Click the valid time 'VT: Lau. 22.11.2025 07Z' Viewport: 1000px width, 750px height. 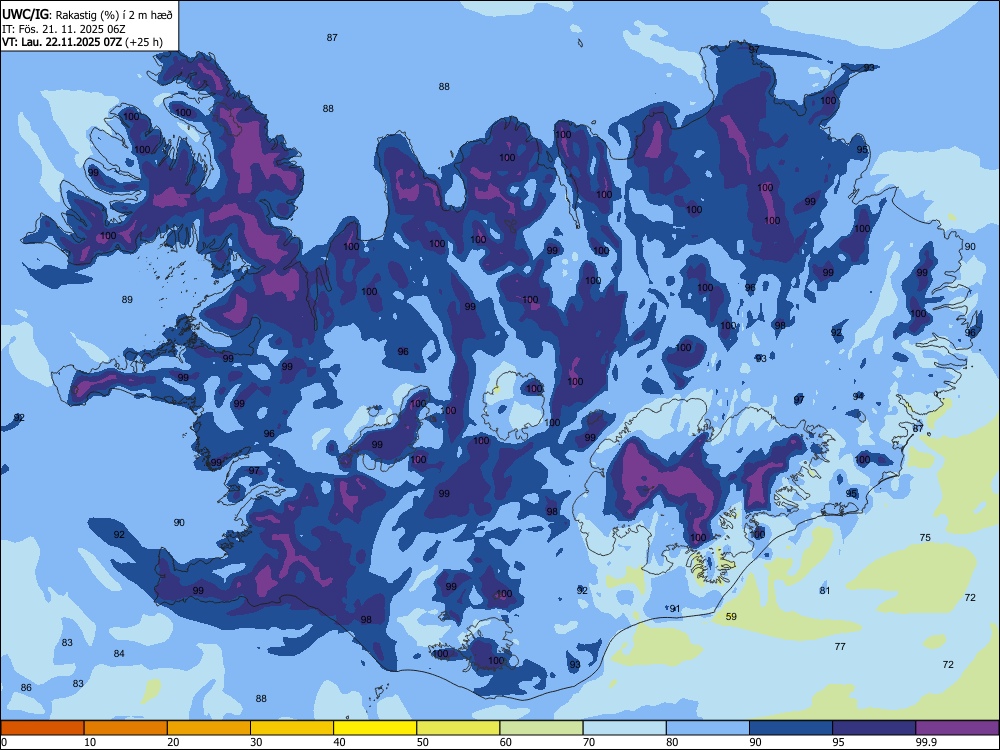click(62, 42)
